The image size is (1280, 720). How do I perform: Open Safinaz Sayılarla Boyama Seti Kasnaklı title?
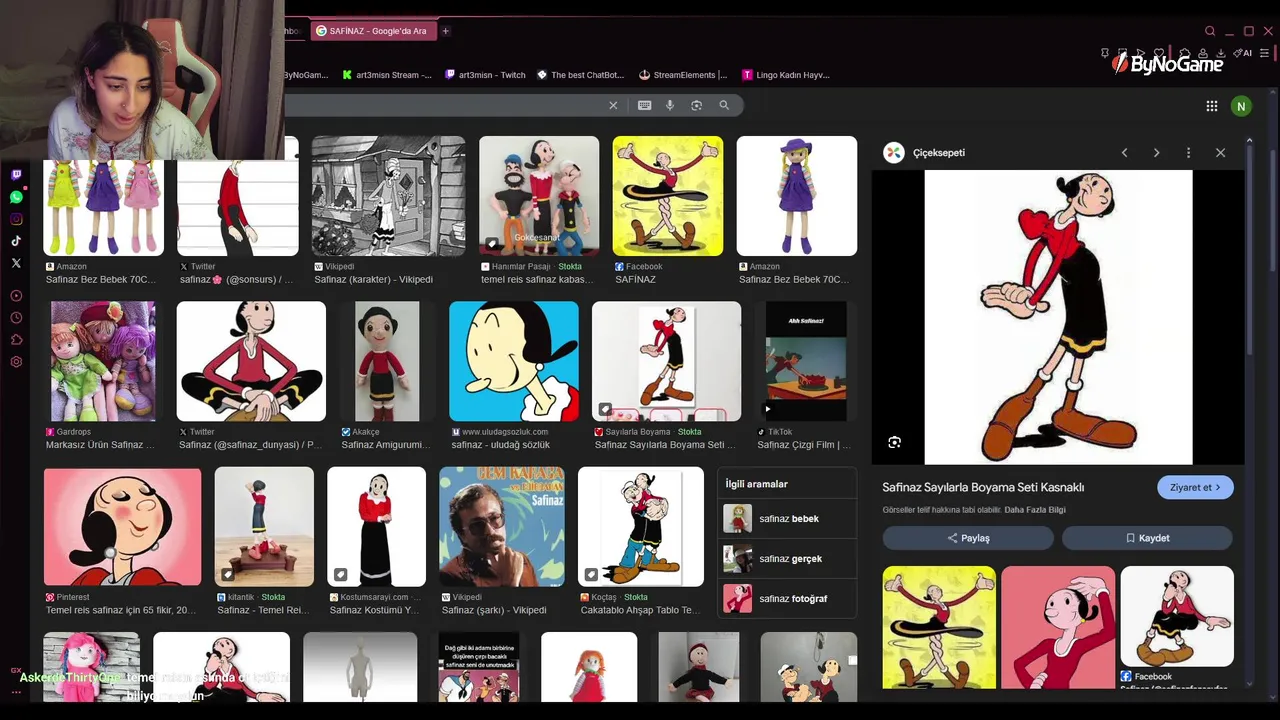coord(983,487)
